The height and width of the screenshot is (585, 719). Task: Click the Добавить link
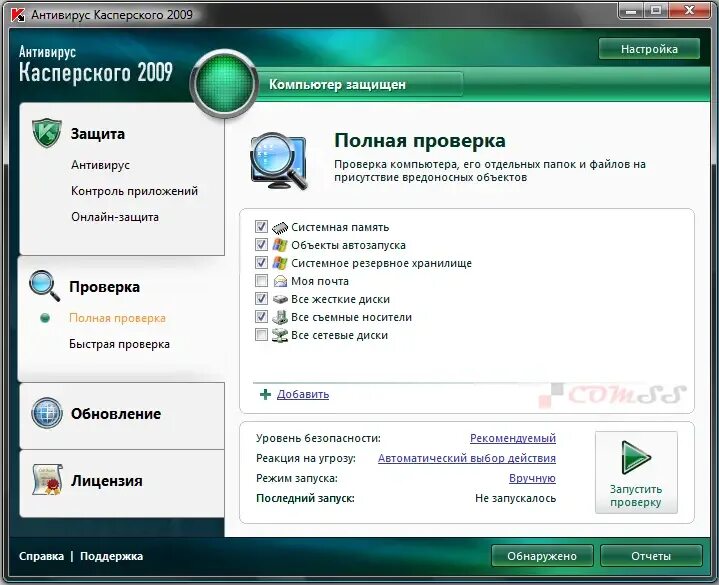[x=303, y=394]
